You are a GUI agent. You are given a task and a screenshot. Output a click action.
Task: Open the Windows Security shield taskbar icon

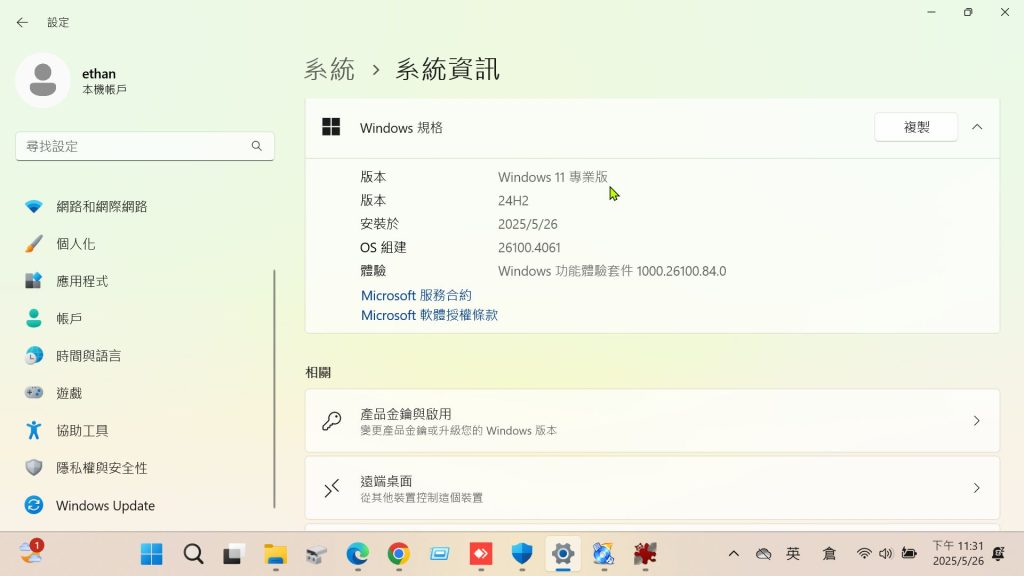pyautogui.click(x=522, y=554)
